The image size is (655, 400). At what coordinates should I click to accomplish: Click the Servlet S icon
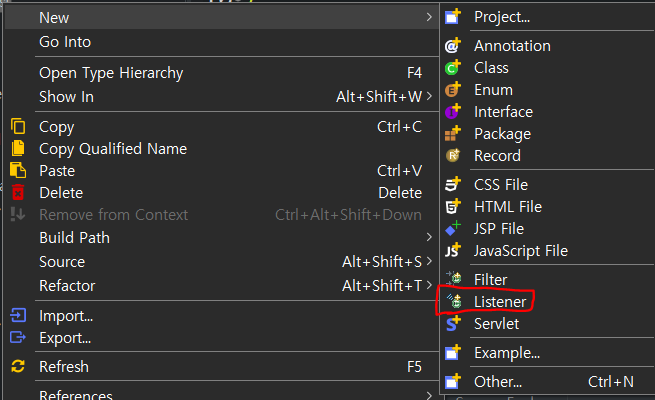point(453,324)
